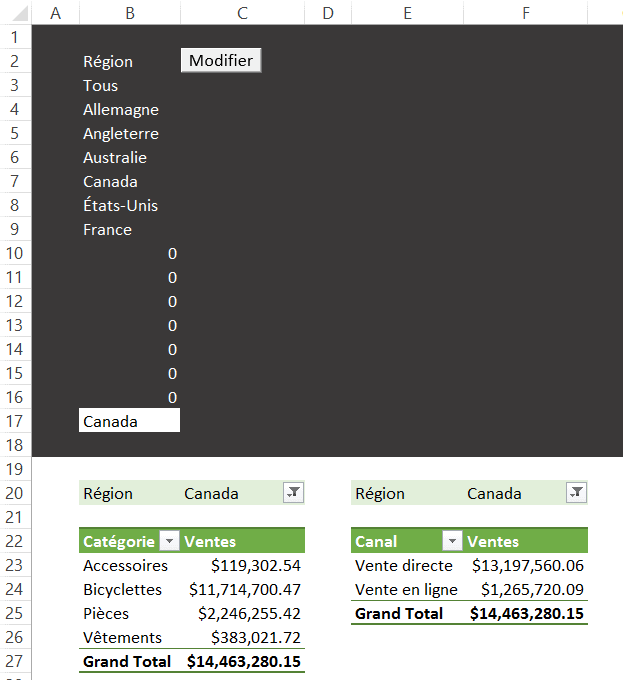The width and height of the screenshot is (623, 680).
Task: Open Région filter dropdown in cell C20
Action: [x=293, y=492]
